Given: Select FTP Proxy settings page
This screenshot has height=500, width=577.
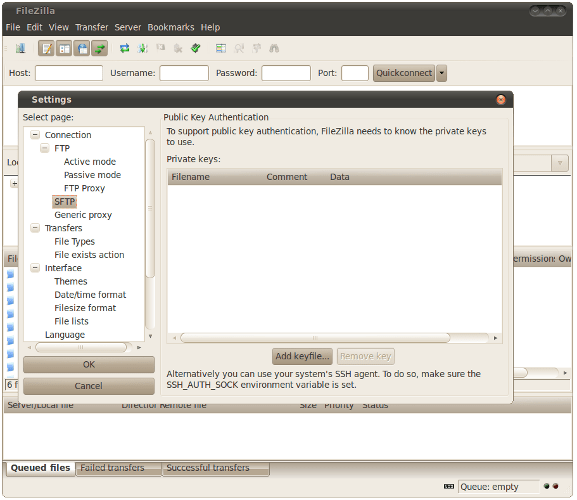Looking at the screenshot, I should click(x=84, y=188).
